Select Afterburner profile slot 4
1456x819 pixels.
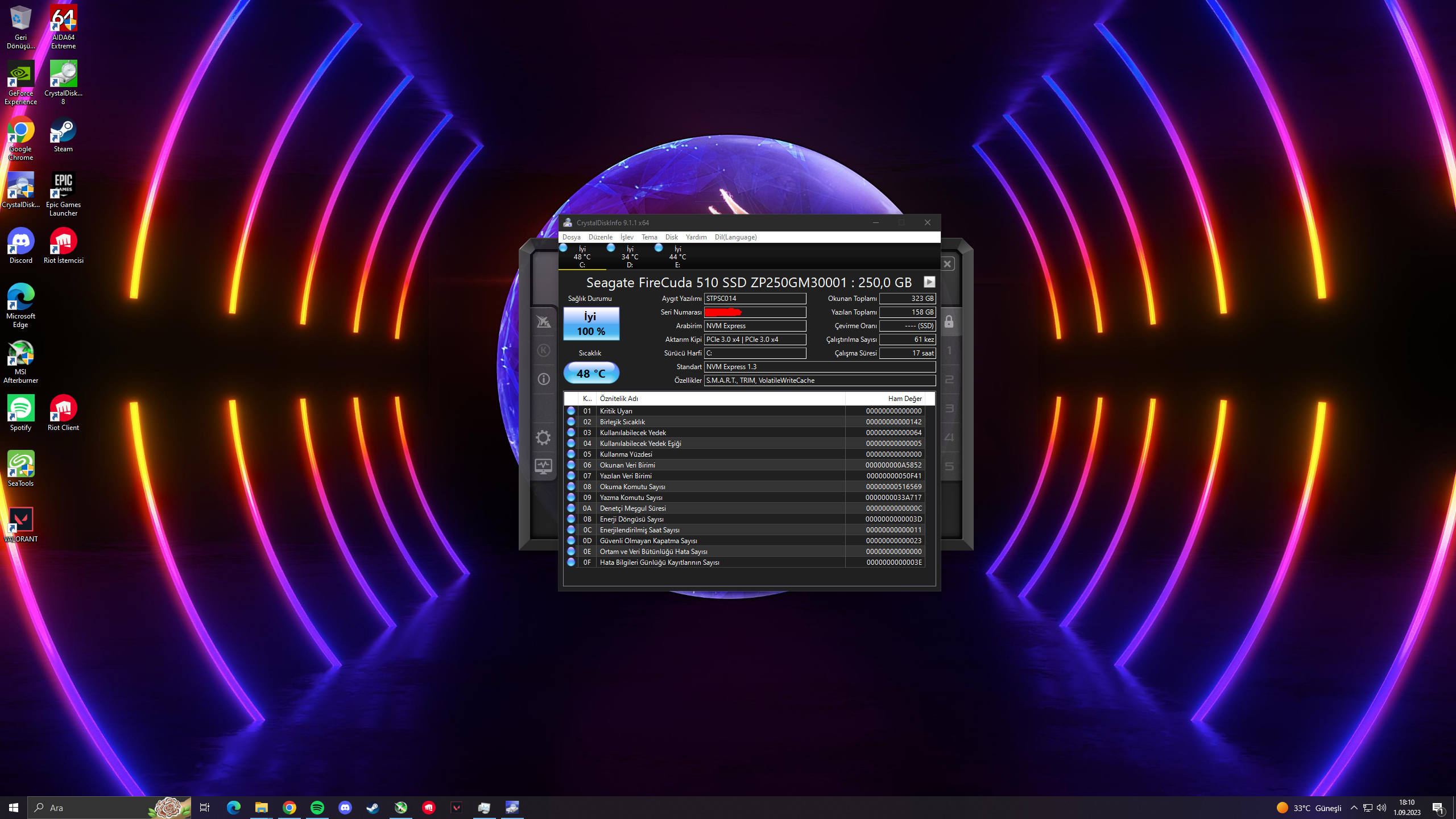coord(949,437)
